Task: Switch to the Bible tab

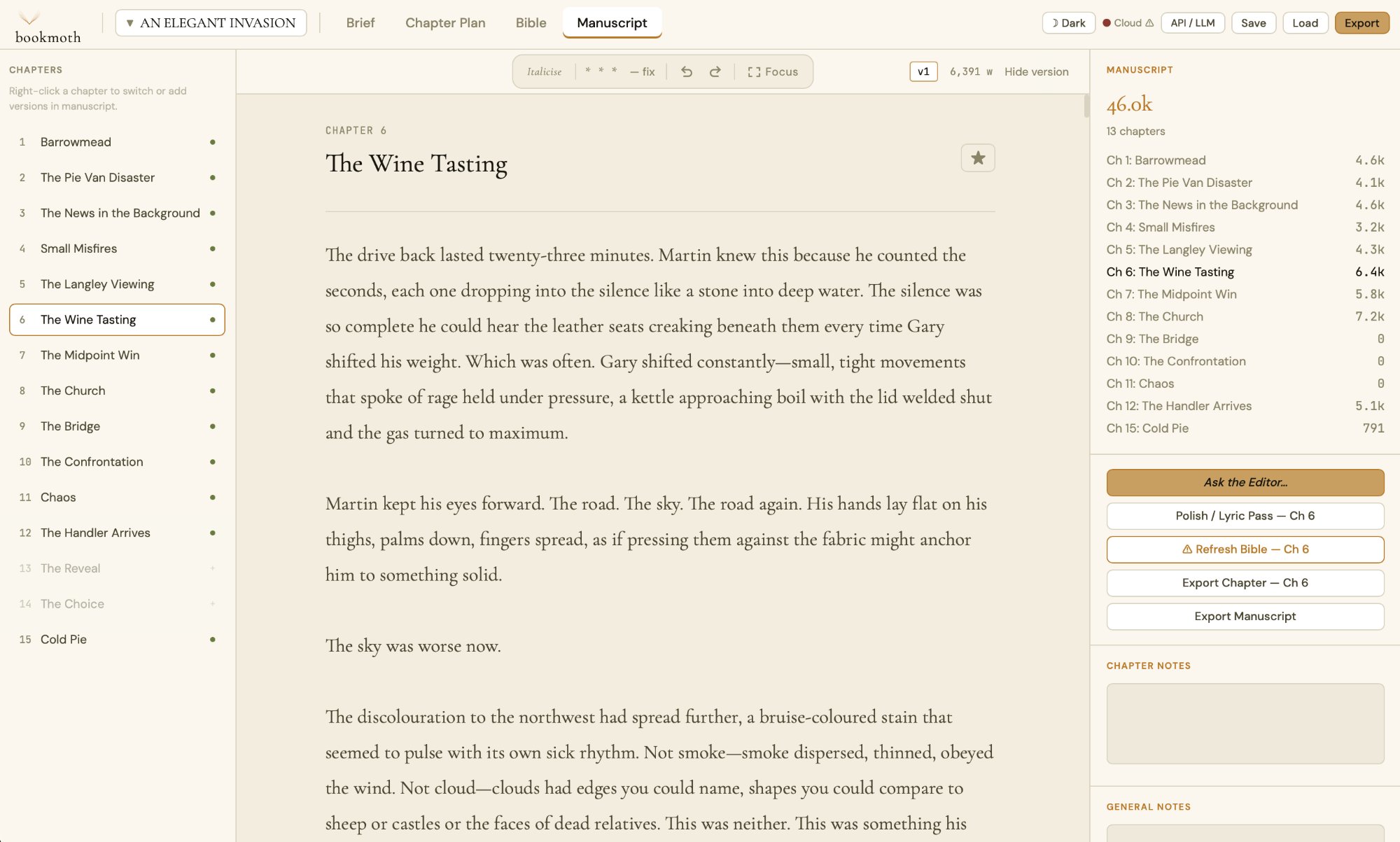Action: [x=531, y=22]
